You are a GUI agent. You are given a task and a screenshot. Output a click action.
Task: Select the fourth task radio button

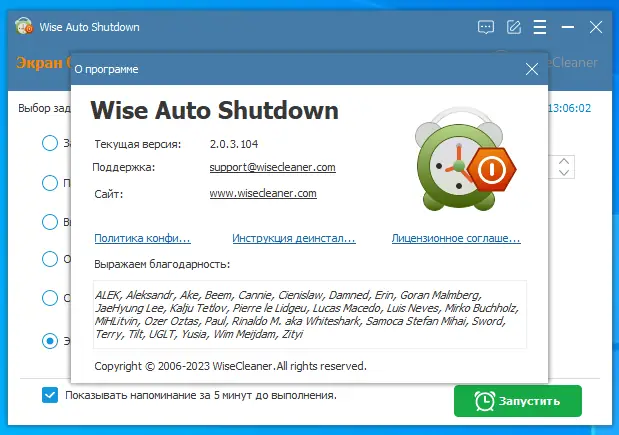click(x=50, y=259)
